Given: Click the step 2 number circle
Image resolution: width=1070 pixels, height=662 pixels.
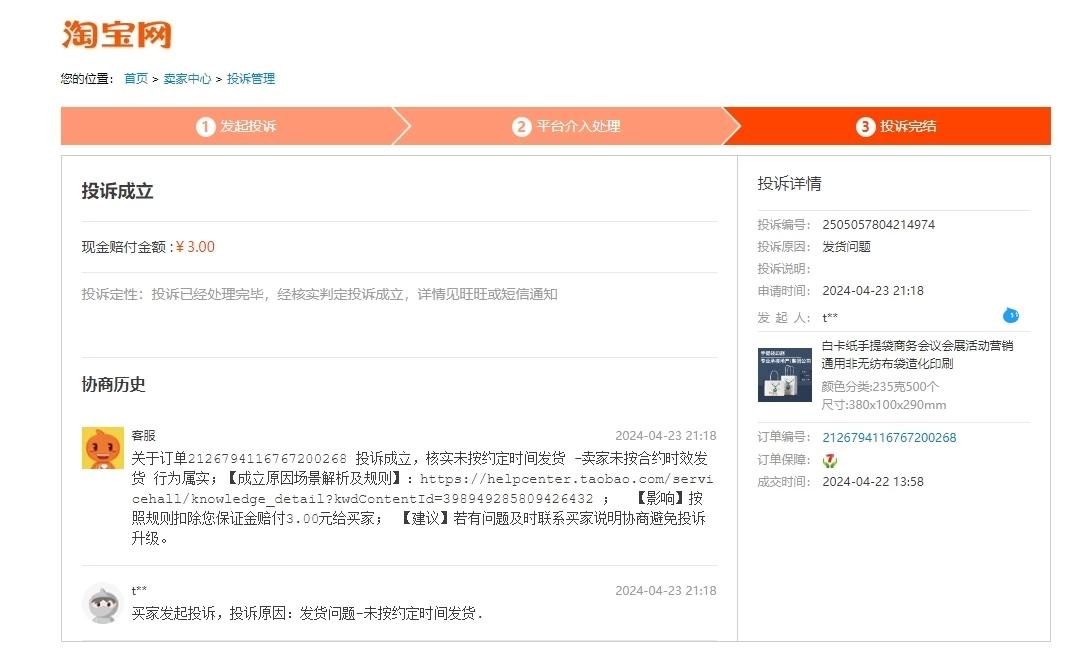Looking at the screenshot, I should tap(521, 126).
